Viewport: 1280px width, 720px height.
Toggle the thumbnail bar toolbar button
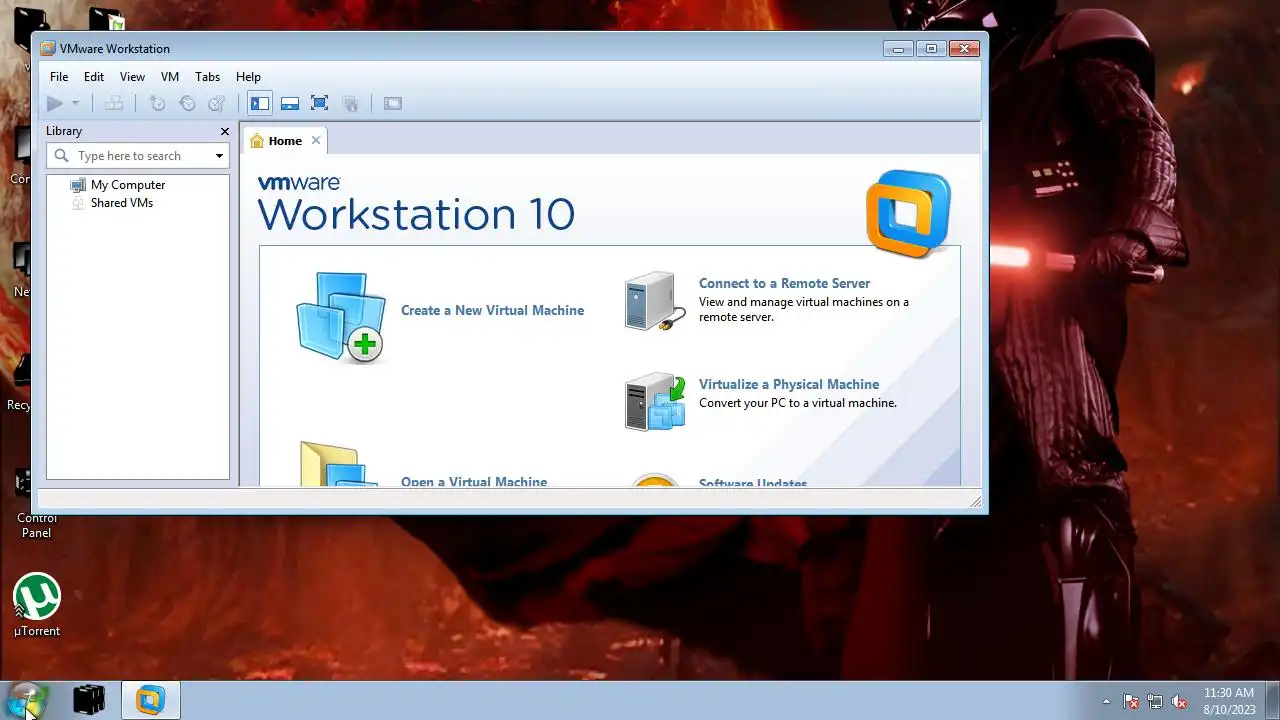pyautogui.click(x=290, y=103)
